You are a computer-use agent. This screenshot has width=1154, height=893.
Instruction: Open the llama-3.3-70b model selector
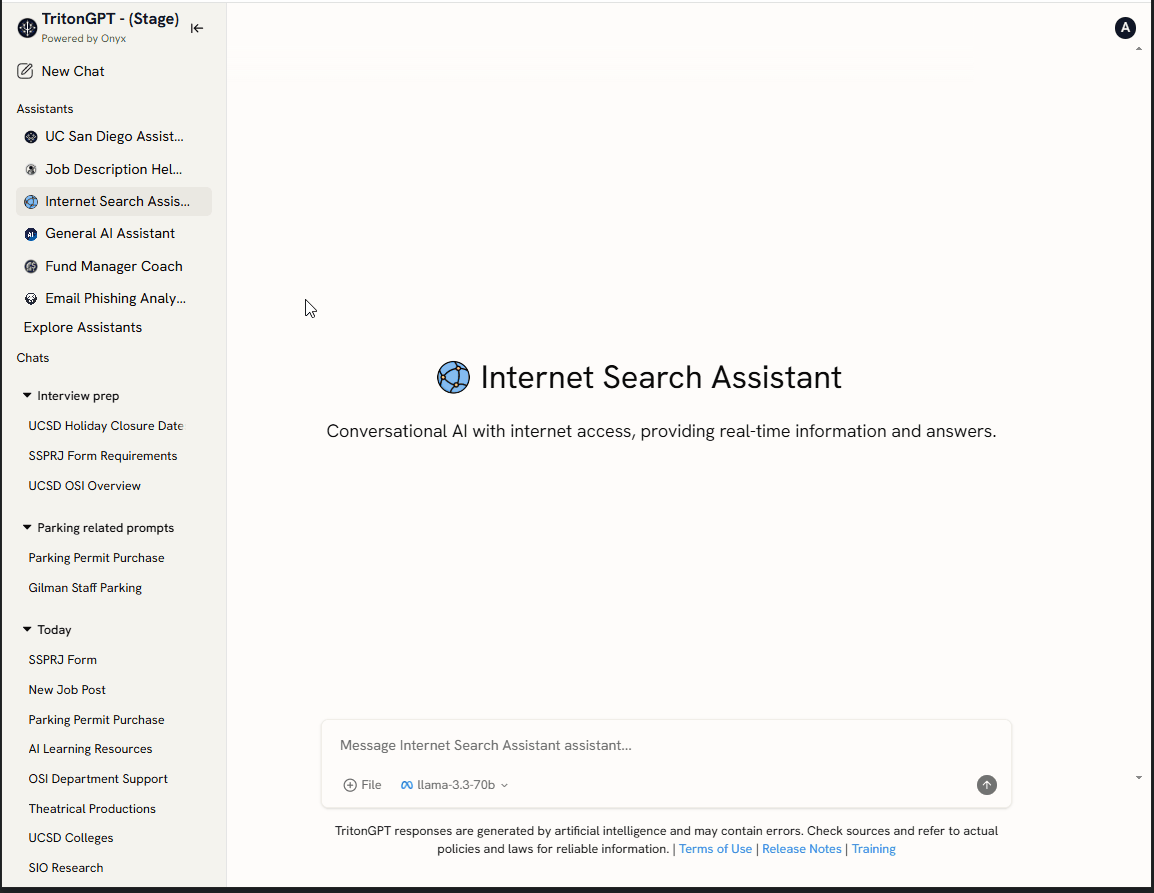[453, 785]
